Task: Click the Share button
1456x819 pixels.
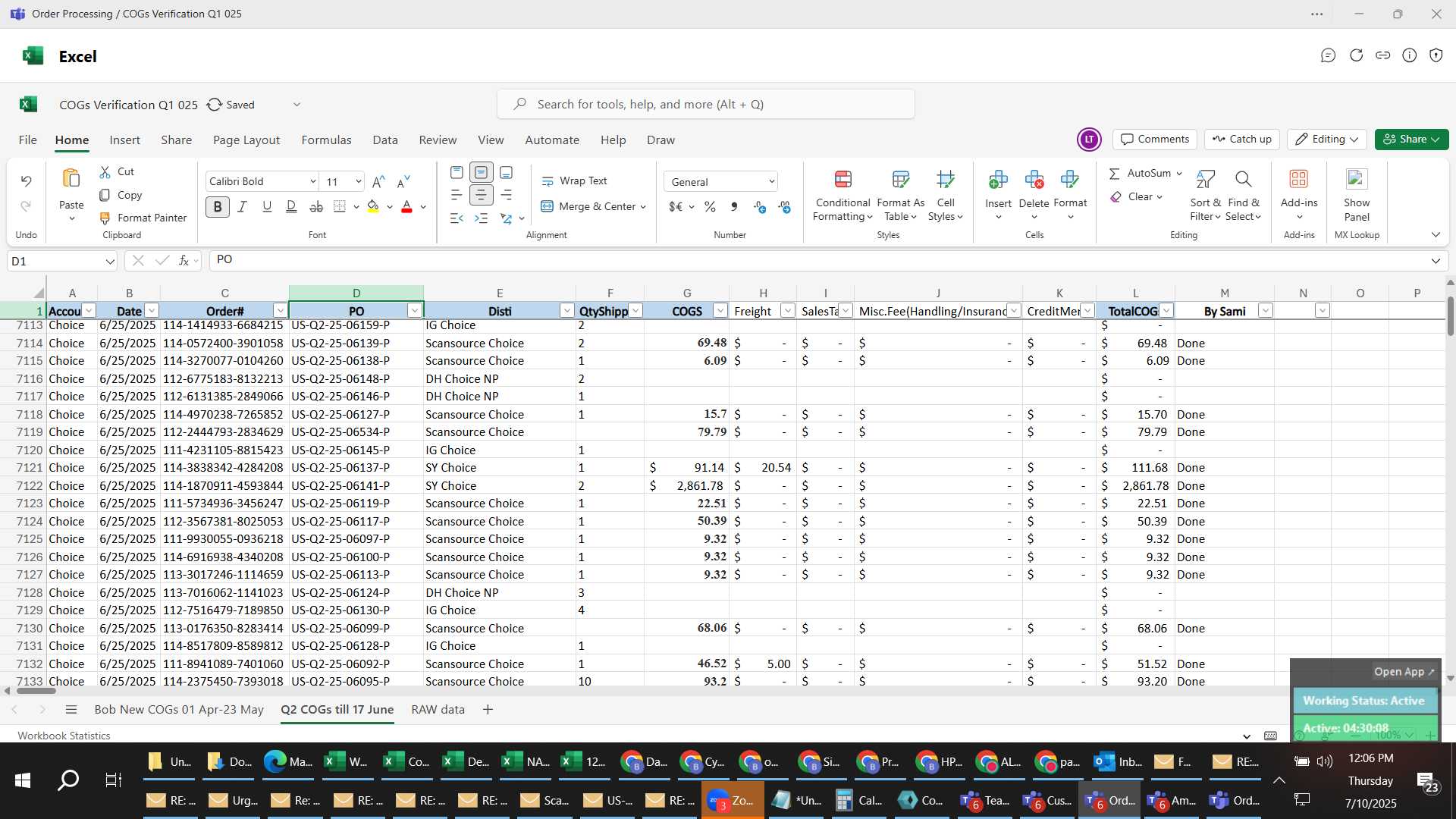Action: pyautogui.click(x=1411, y=140)
